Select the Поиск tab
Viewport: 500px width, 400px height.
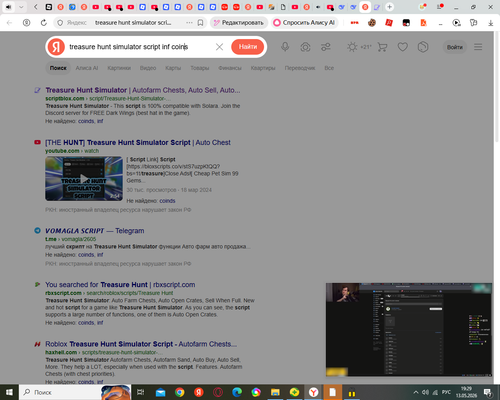click(58, 68)
